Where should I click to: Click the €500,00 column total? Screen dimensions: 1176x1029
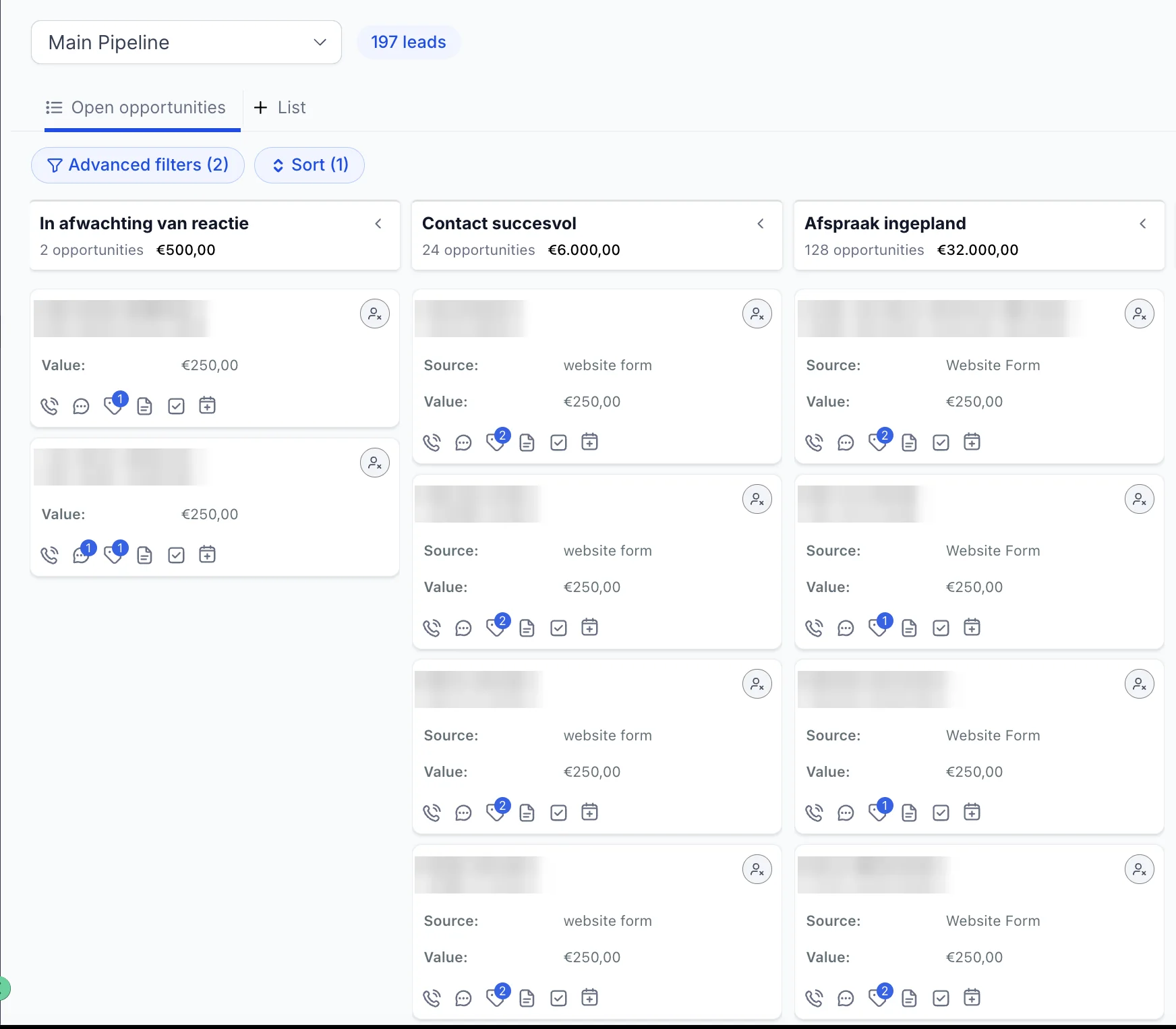pos(186,250)
